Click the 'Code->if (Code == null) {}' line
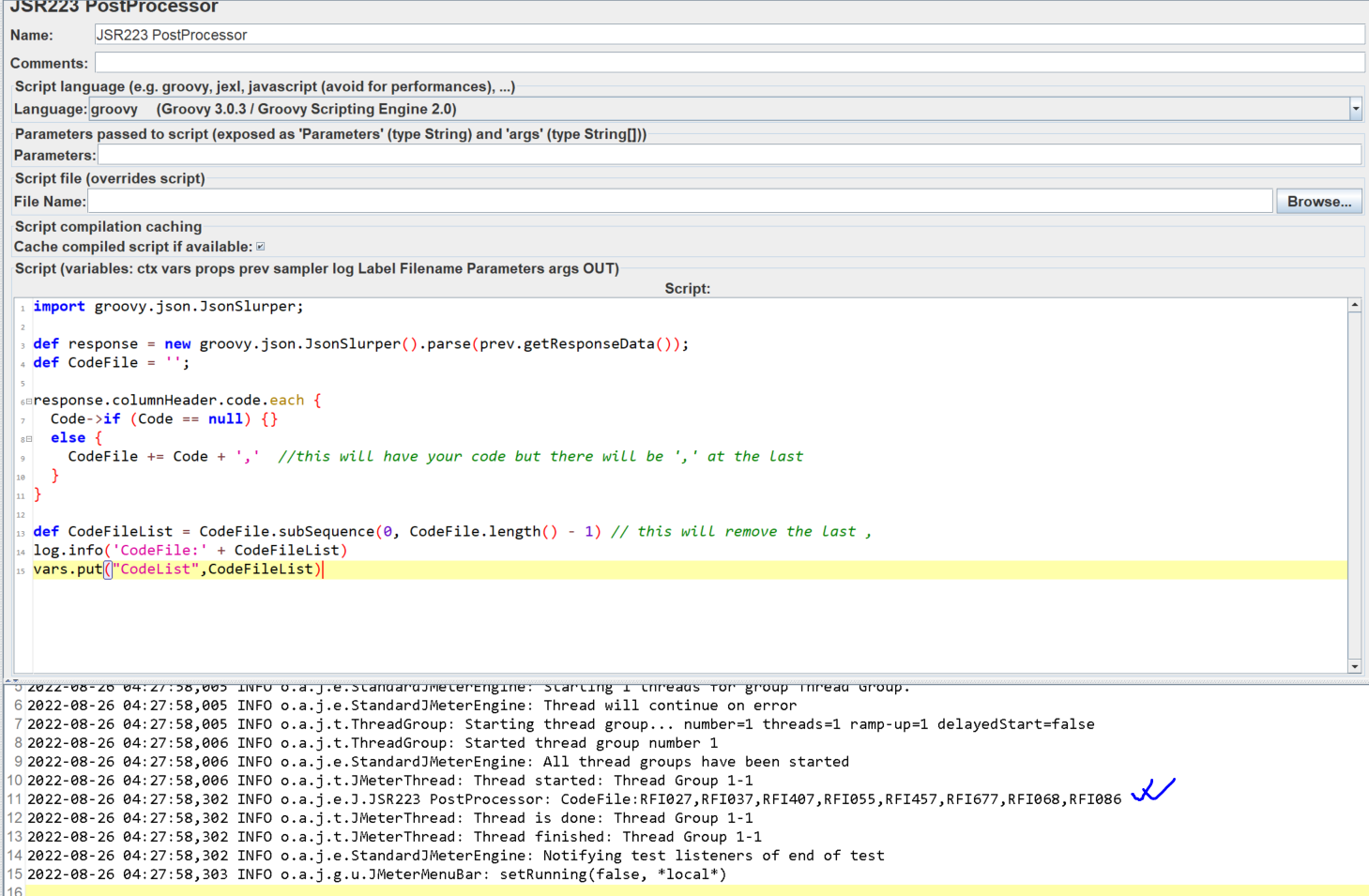This screenshot has width=1369, height=896. click(x=164, y=419)
